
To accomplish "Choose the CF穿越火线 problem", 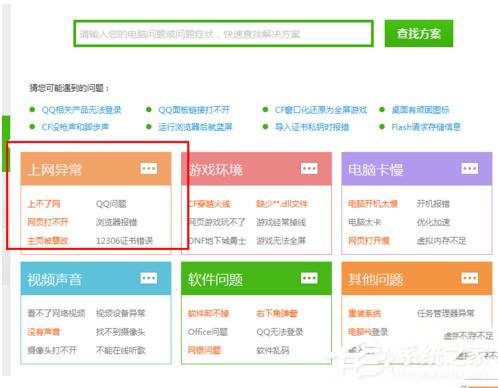I will tap(209, 204).
